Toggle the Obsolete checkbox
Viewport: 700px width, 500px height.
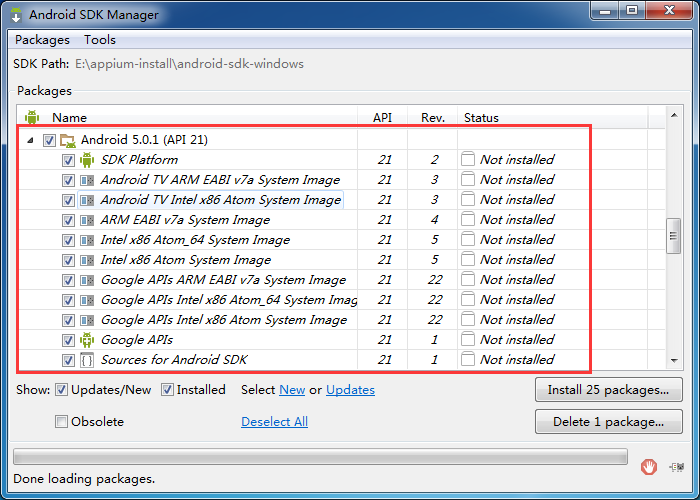pos(61,421)
